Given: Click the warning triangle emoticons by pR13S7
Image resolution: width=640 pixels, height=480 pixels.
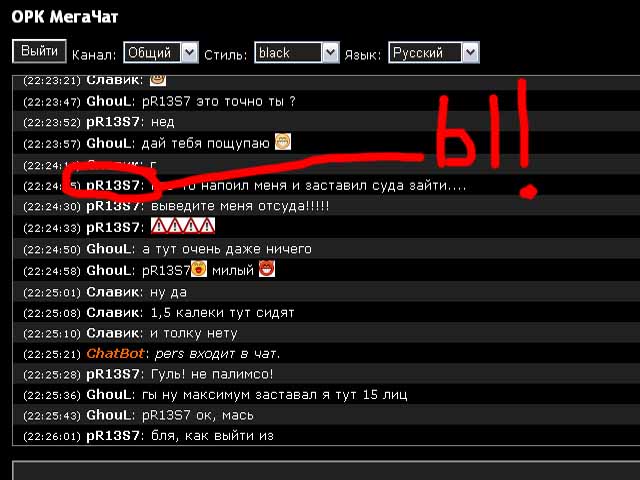Looking at the screenshot, I should (x=183, y=226).
